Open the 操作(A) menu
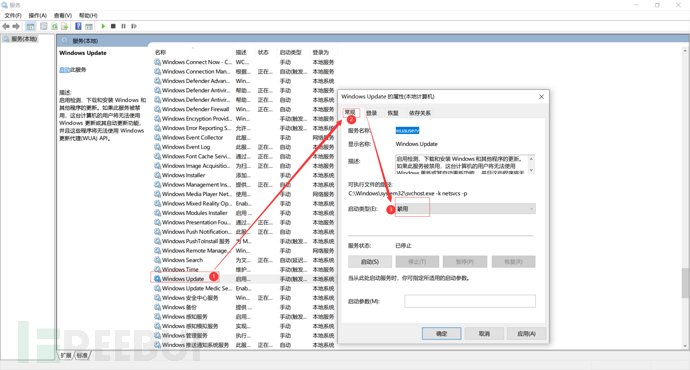The width and height of the screenshot is (690, 370). coord(37,15)
